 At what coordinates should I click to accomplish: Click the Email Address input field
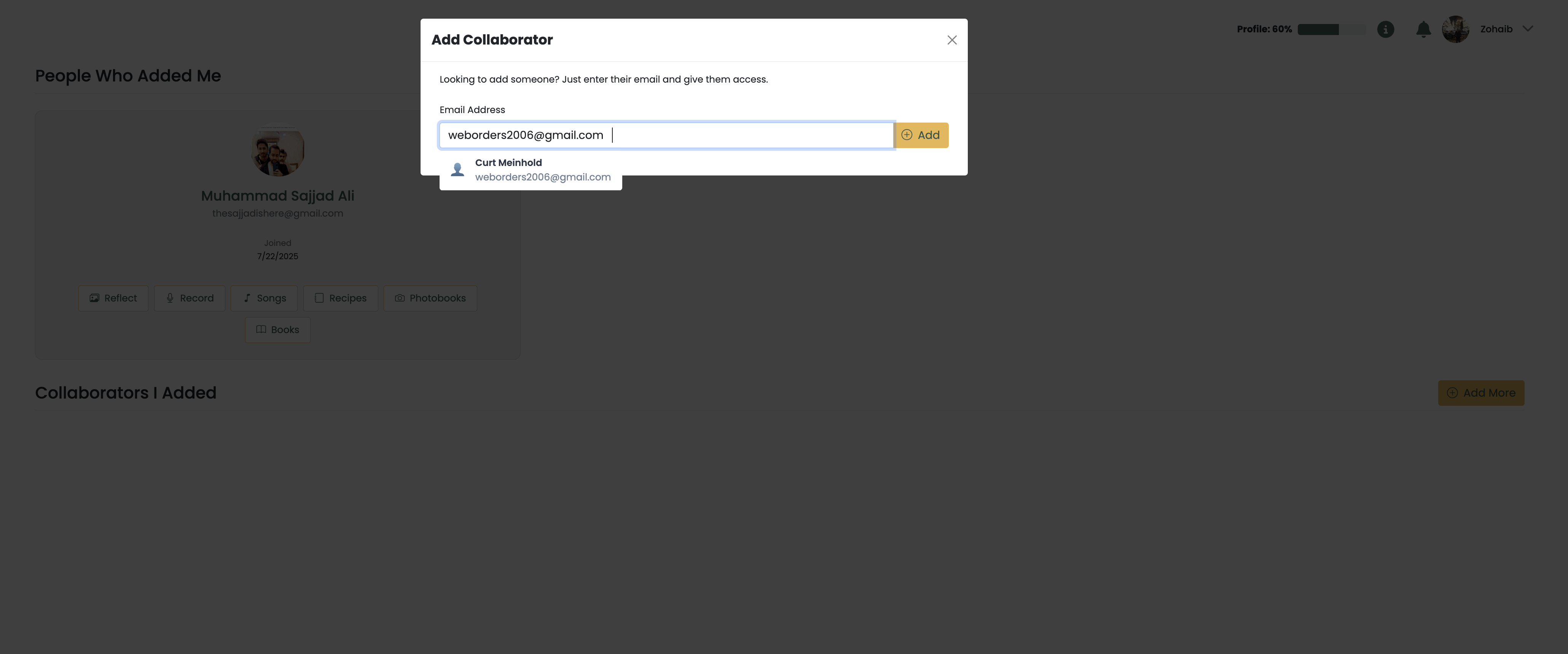(x=666, y=135)
